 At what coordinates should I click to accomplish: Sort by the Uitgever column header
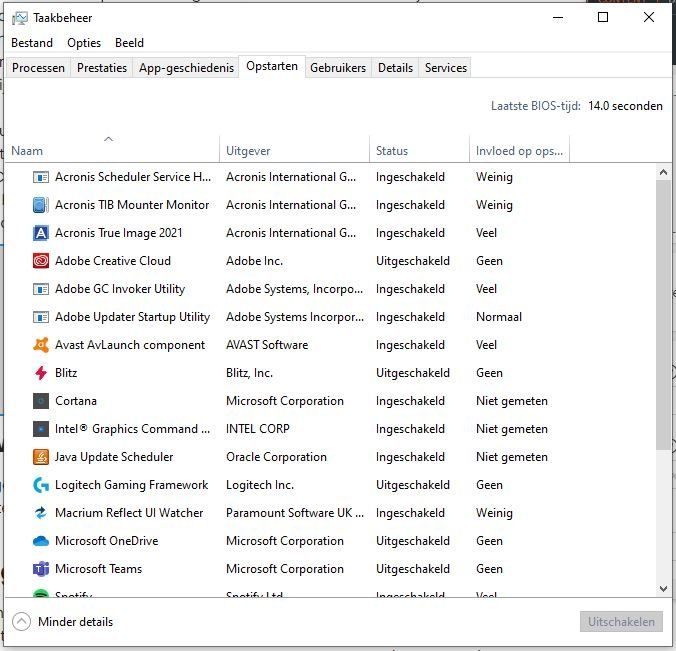click(x=295, y=151)
